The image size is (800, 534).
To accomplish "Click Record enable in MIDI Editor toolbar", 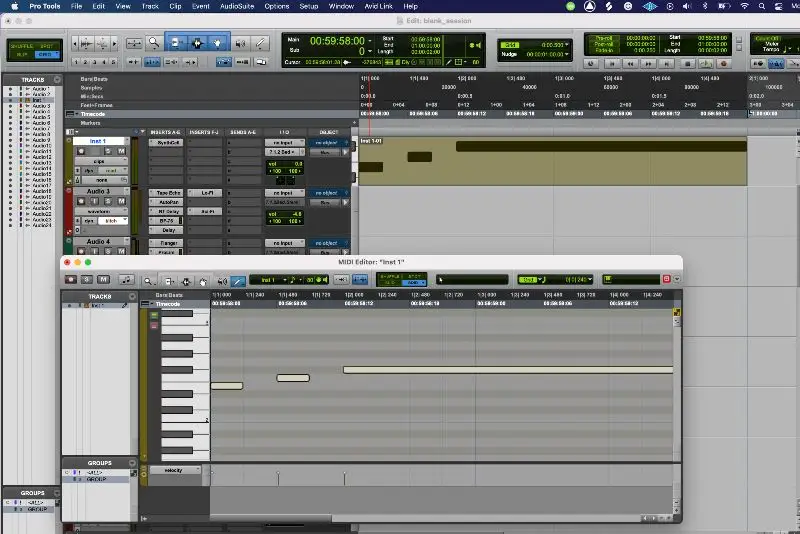I will point(71,279).
